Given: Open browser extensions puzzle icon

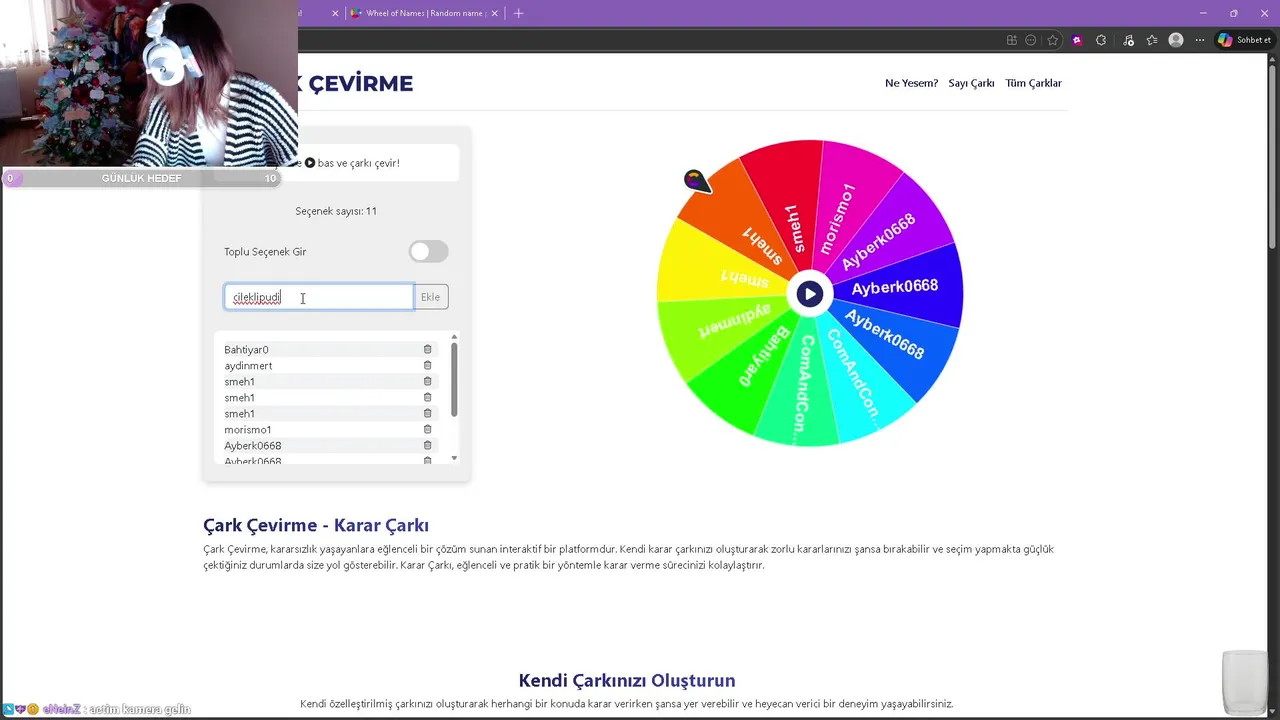Looking at the screenshot, I should click(1101, 40).
